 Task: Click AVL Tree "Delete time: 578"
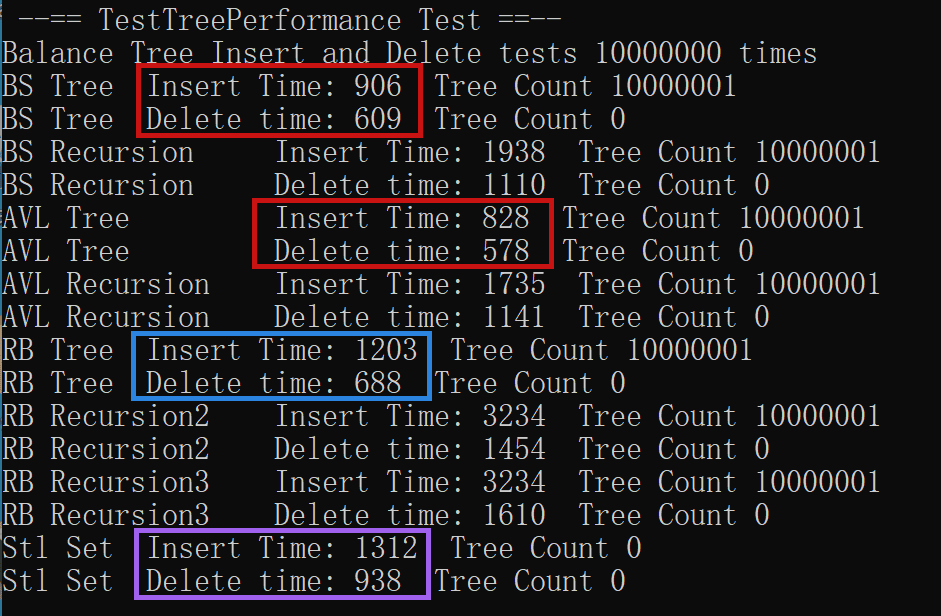(401, 251)
